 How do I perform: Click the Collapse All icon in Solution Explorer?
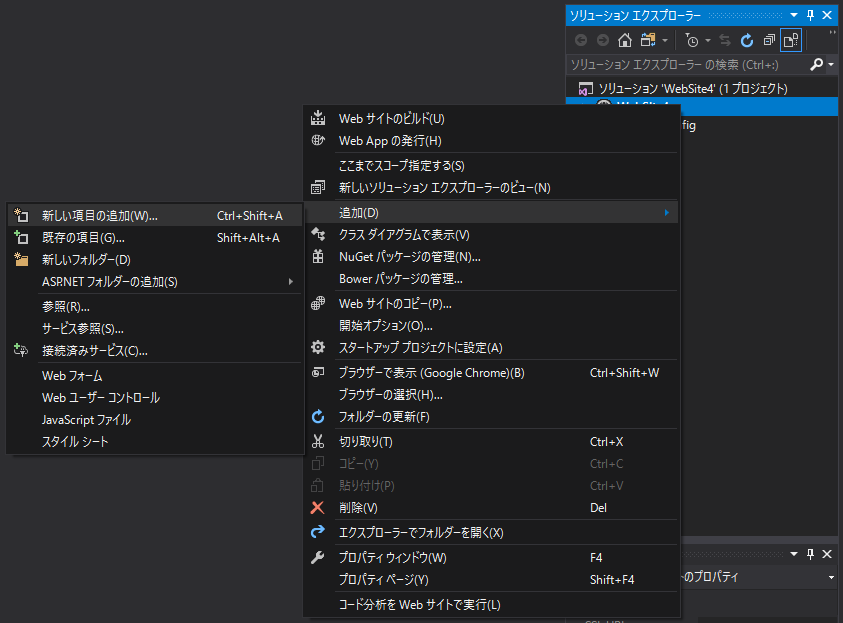tap(769, 40)
